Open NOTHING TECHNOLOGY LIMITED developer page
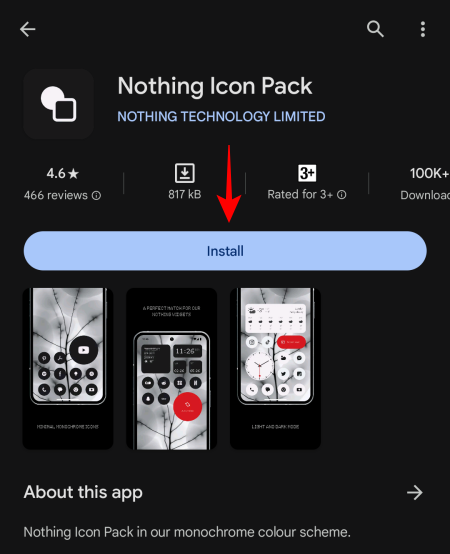 [x=221, y=117]
